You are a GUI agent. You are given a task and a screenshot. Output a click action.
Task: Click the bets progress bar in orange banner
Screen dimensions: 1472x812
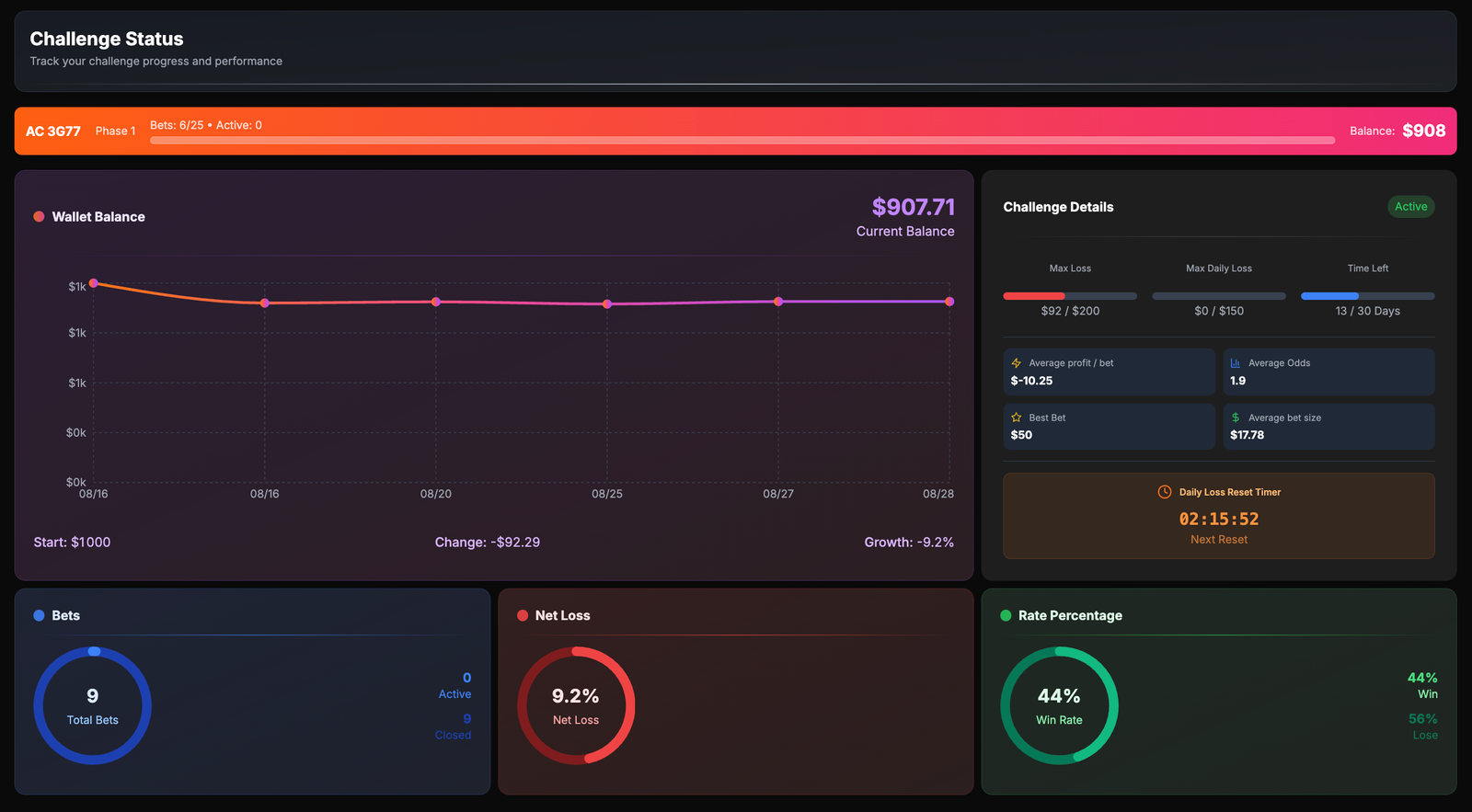coord(742,141)
